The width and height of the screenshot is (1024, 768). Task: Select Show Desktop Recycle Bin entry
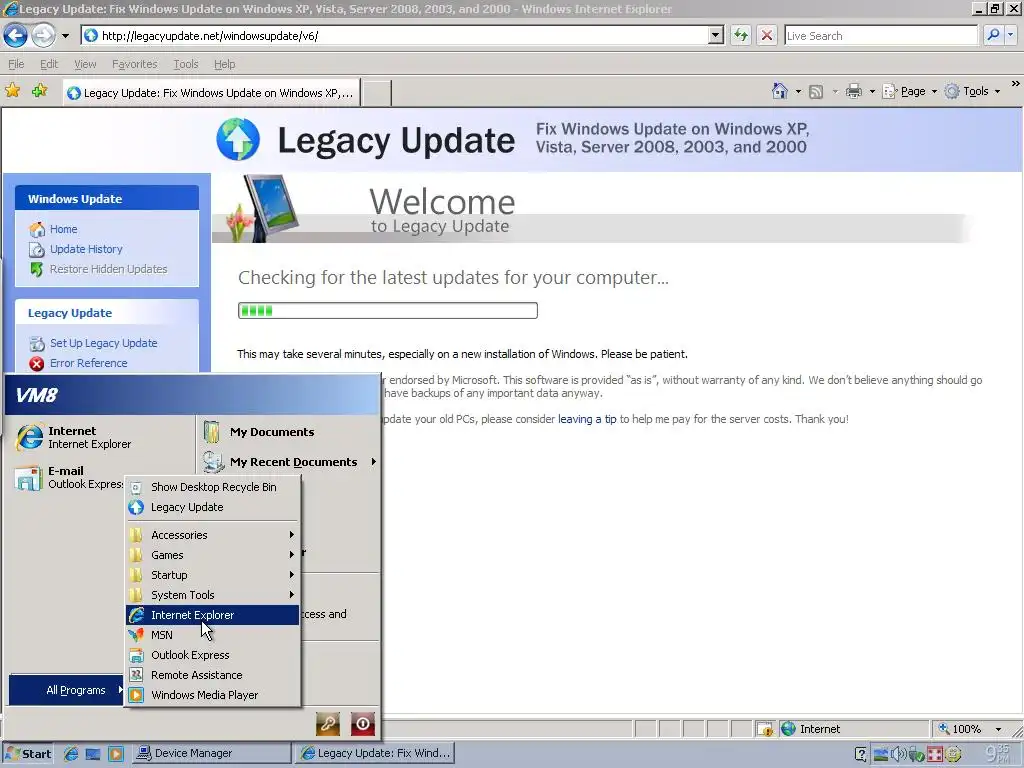click(x=213, y=487)
